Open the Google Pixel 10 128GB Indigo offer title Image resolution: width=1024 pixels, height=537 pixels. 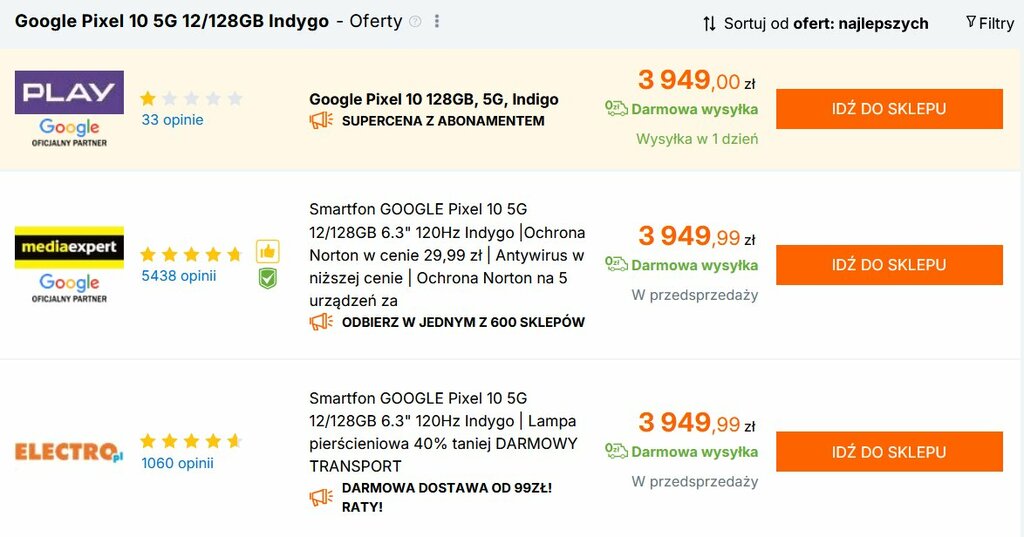[x=433, y=99]
